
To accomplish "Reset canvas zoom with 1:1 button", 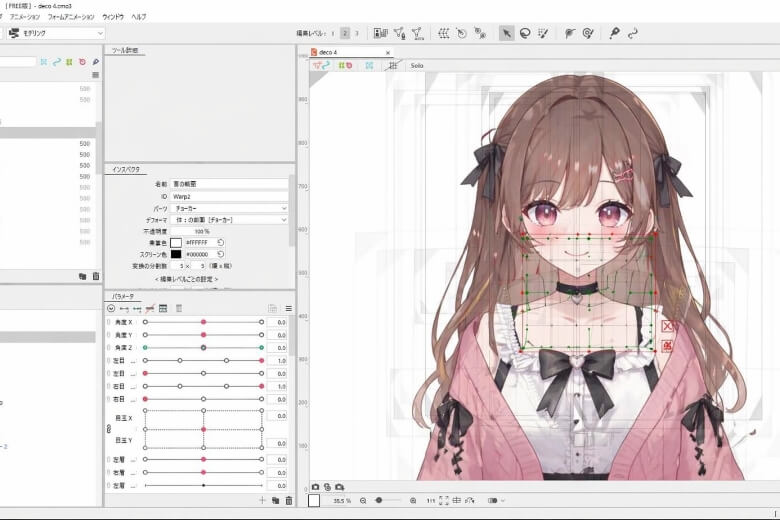I will click(x=431, y=501).
